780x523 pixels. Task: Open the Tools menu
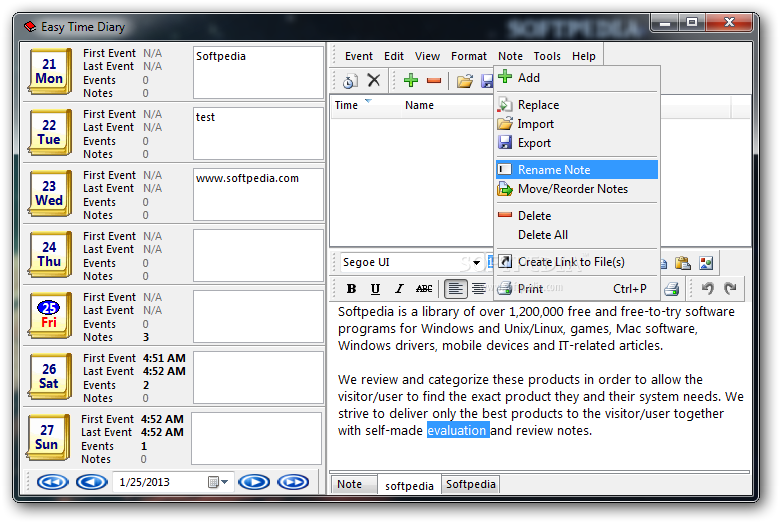[547, 56]
